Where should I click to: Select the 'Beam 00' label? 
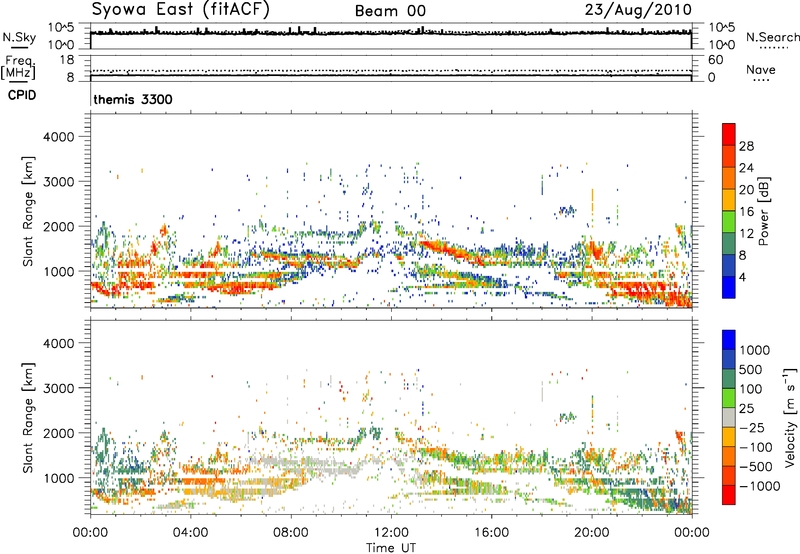pyautogui.click(x=390, y=11)
